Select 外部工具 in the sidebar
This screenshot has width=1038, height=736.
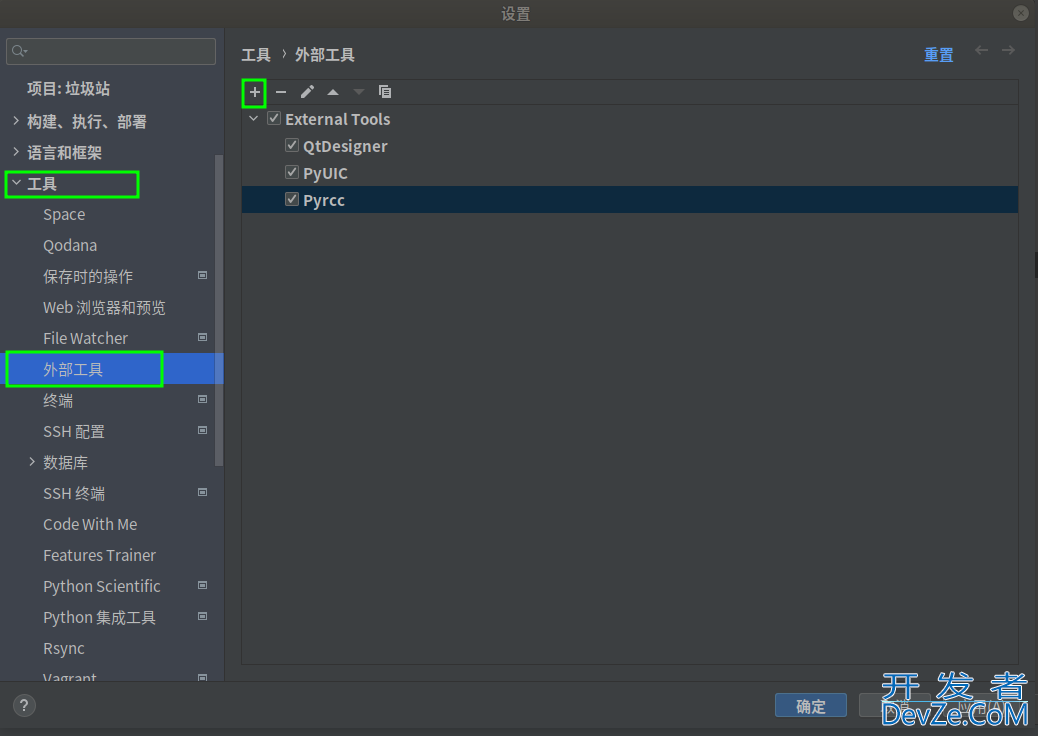click(114, 369)
